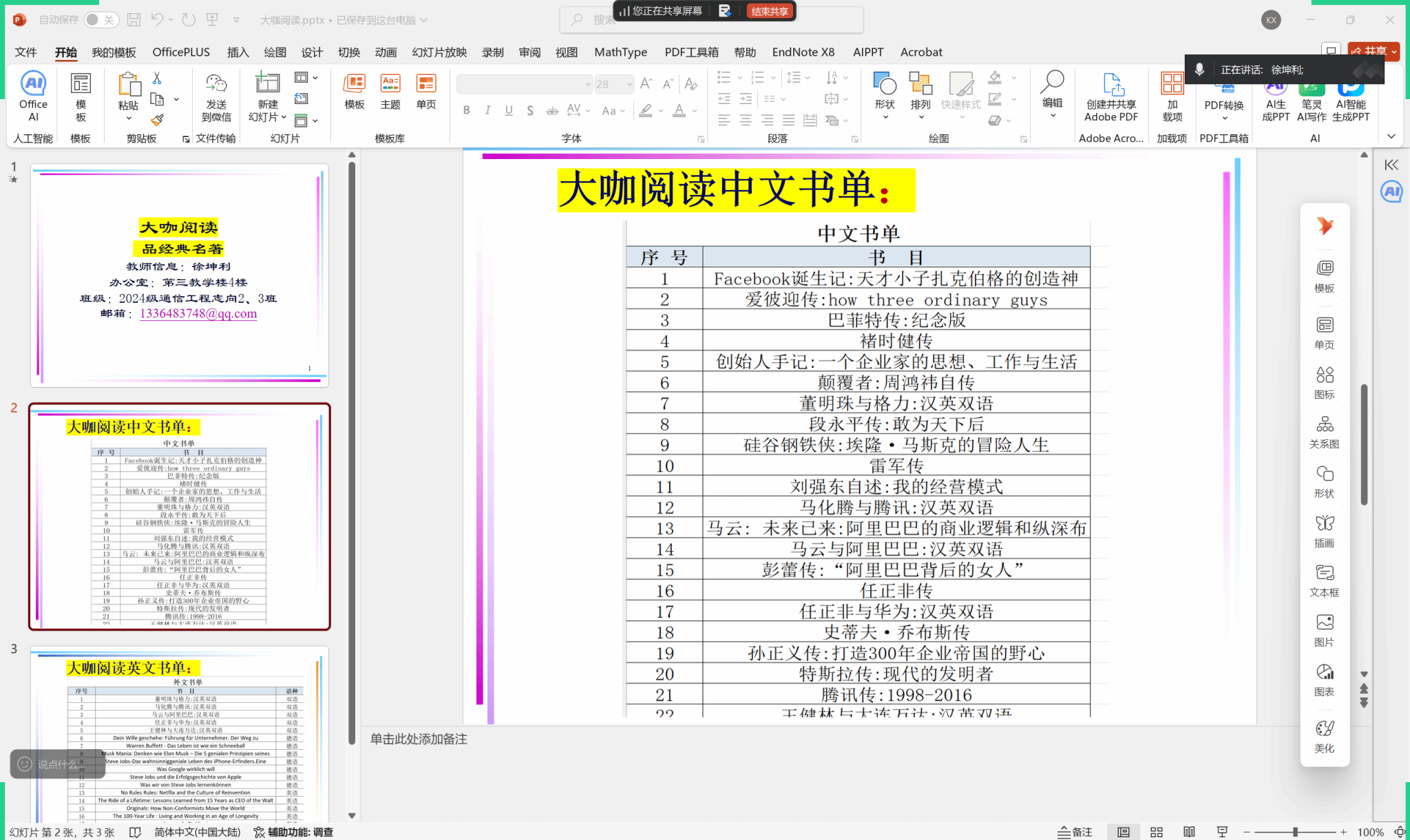Open the Illustrations tool in side panel
The height and width of the screenshot is (840, 1410).
1324,532
